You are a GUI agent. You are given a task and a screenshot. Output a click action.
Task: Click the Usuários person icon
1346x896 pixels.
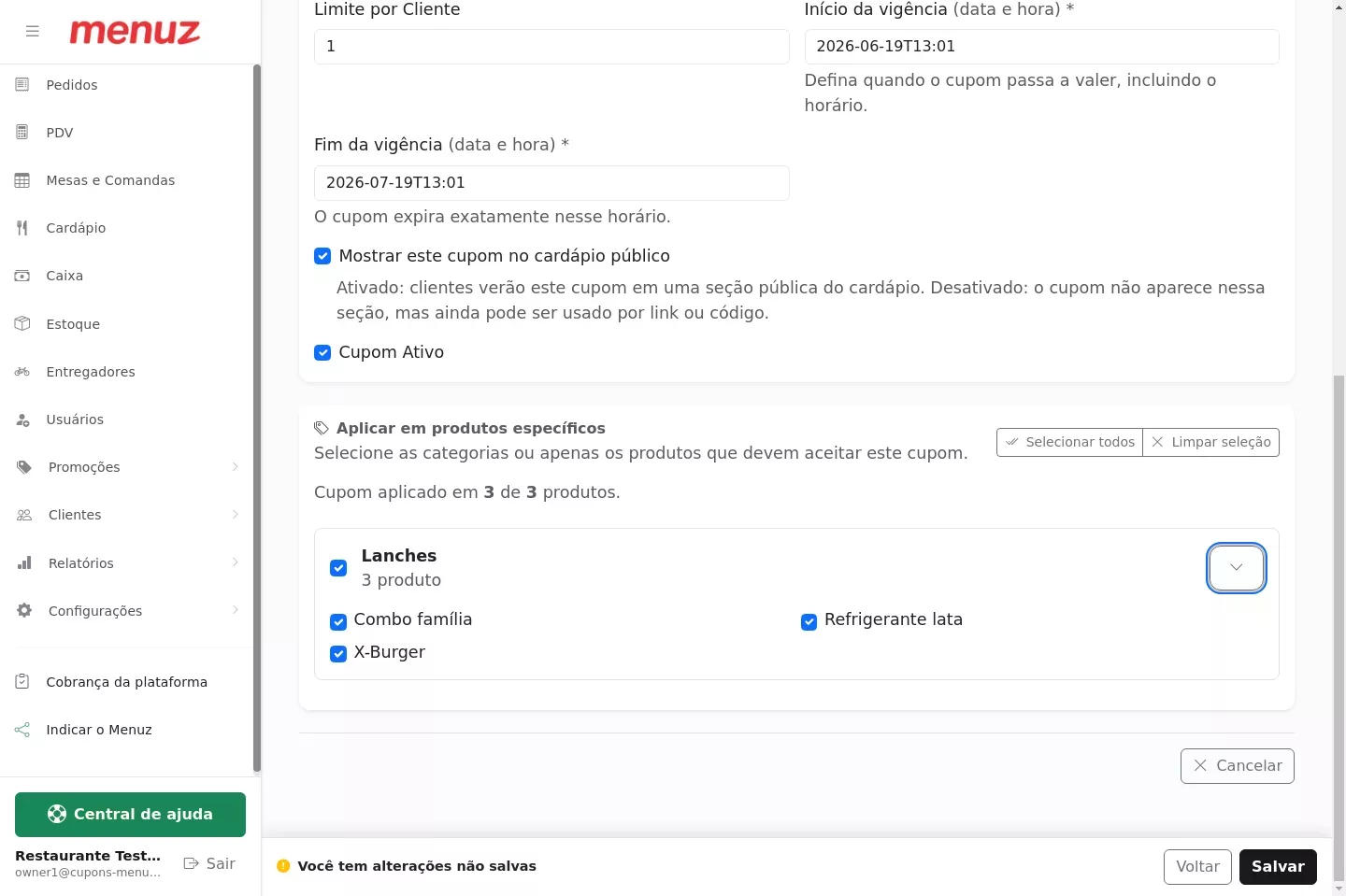point(22,420)
